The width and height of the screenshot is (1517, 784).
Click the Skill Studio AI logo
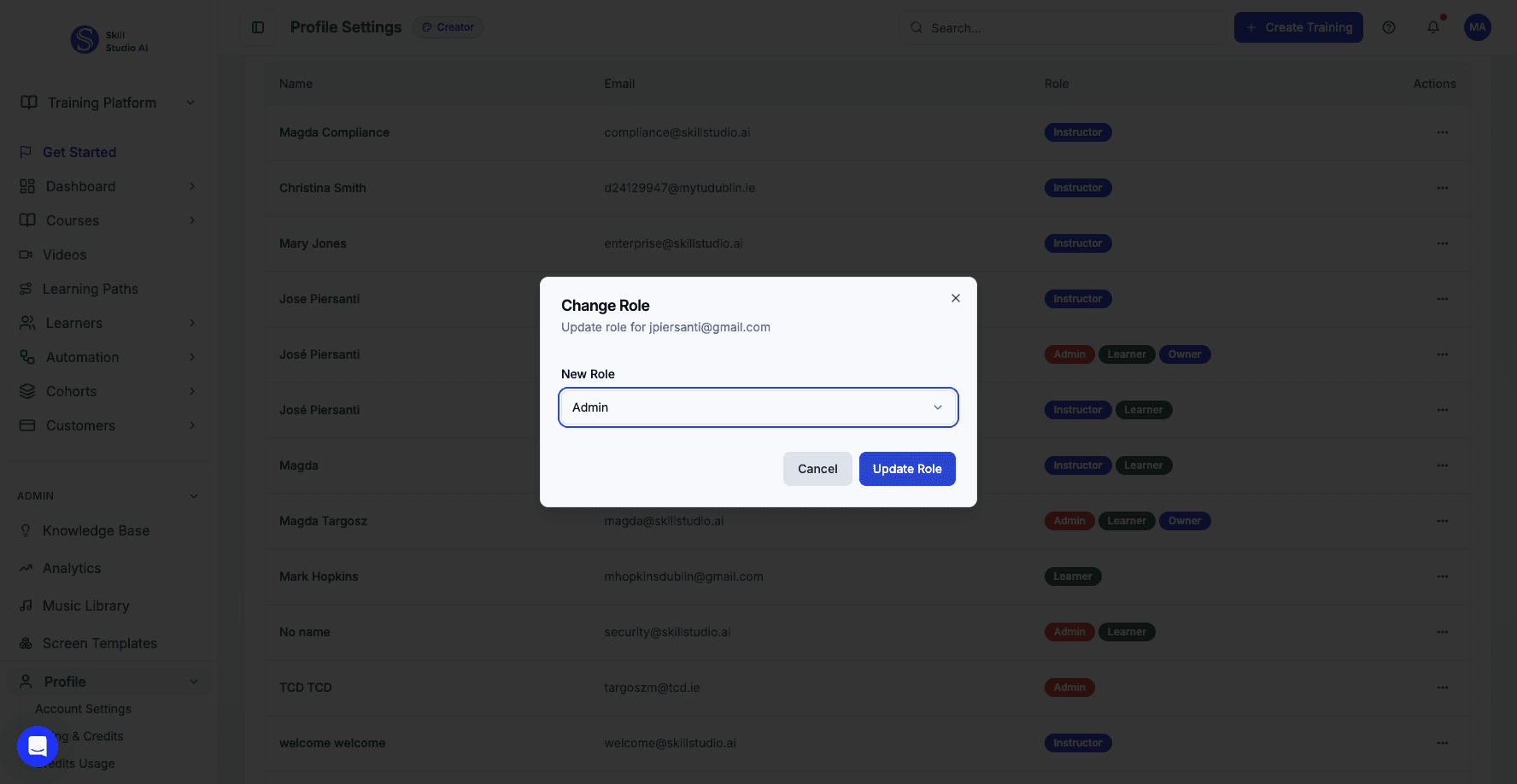pos(84,39)
